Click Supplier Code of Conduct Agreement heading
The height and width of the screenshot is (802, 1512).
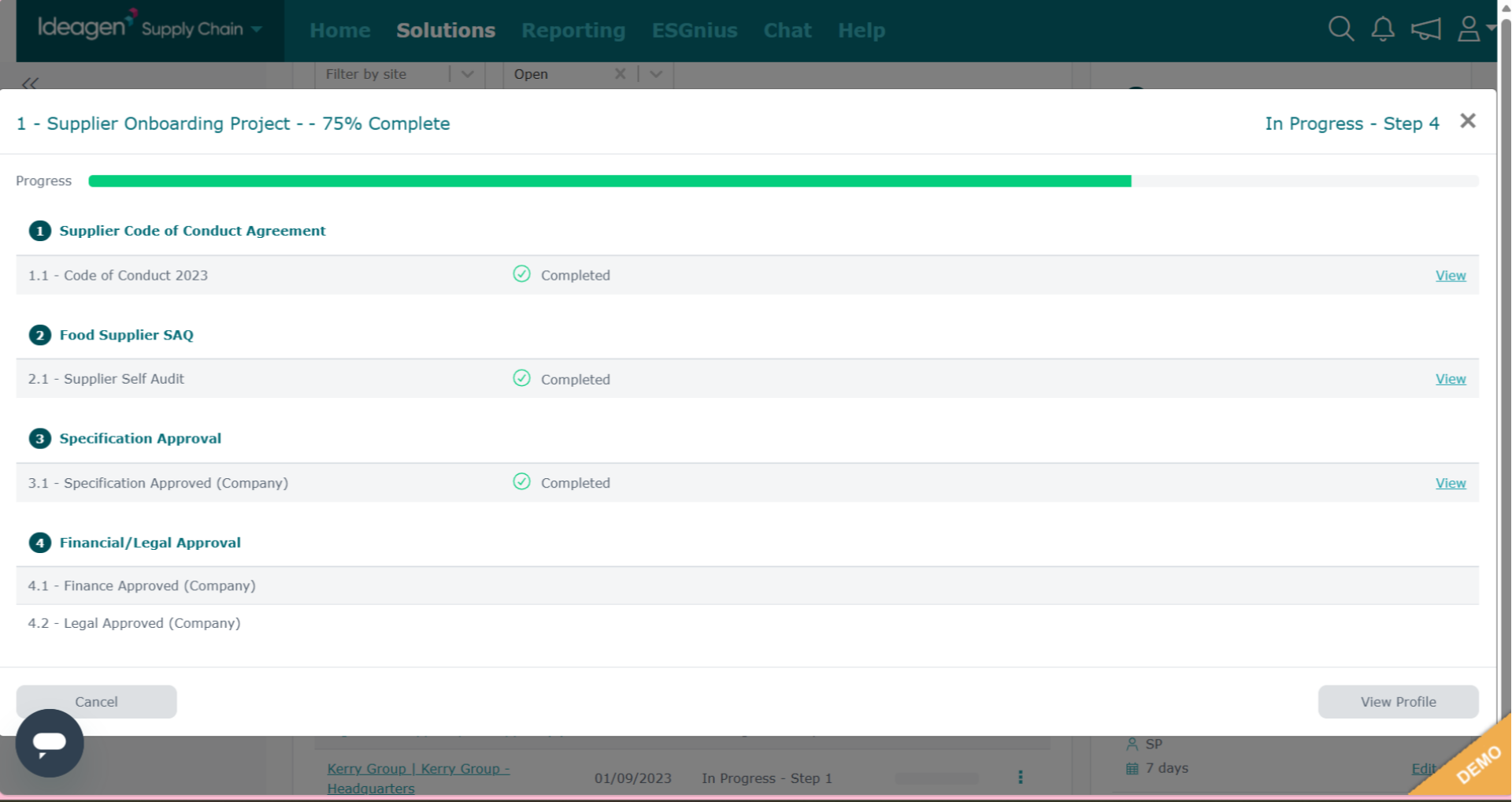[x=192, y=231]
